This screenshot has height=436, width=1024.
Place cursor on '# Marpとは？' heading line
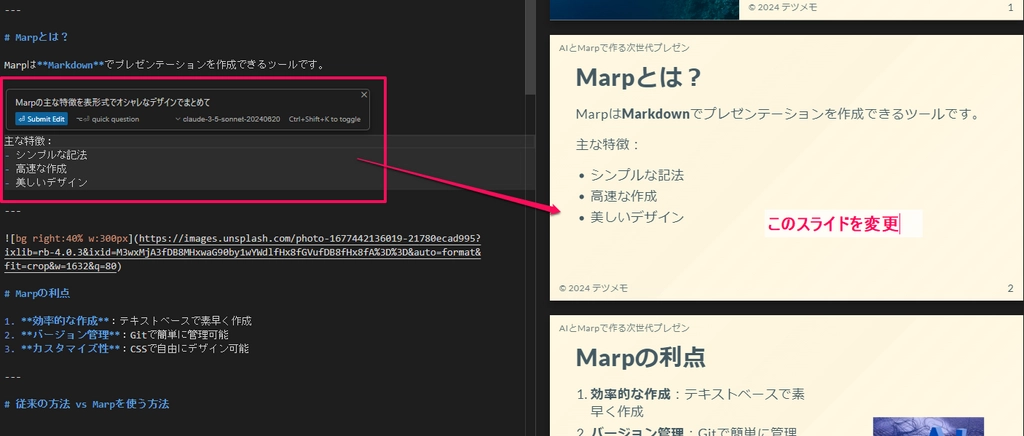pos(42,37)
